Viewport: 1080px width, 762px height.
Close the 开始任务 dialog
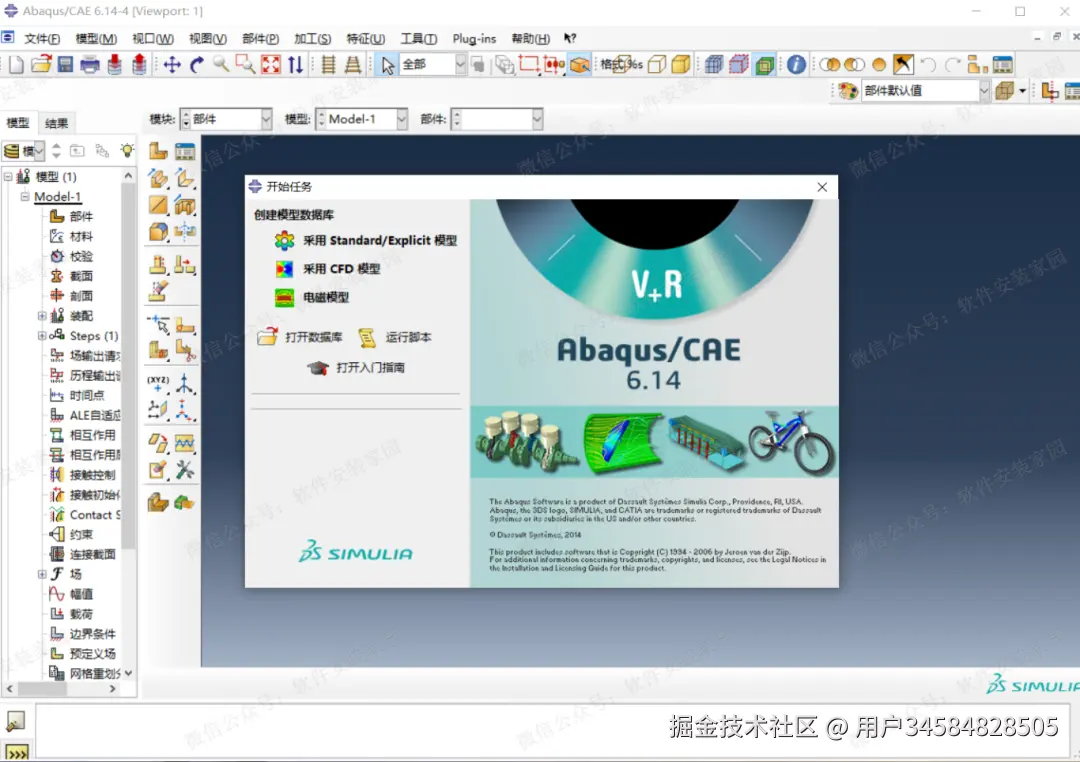pos(822,187)
